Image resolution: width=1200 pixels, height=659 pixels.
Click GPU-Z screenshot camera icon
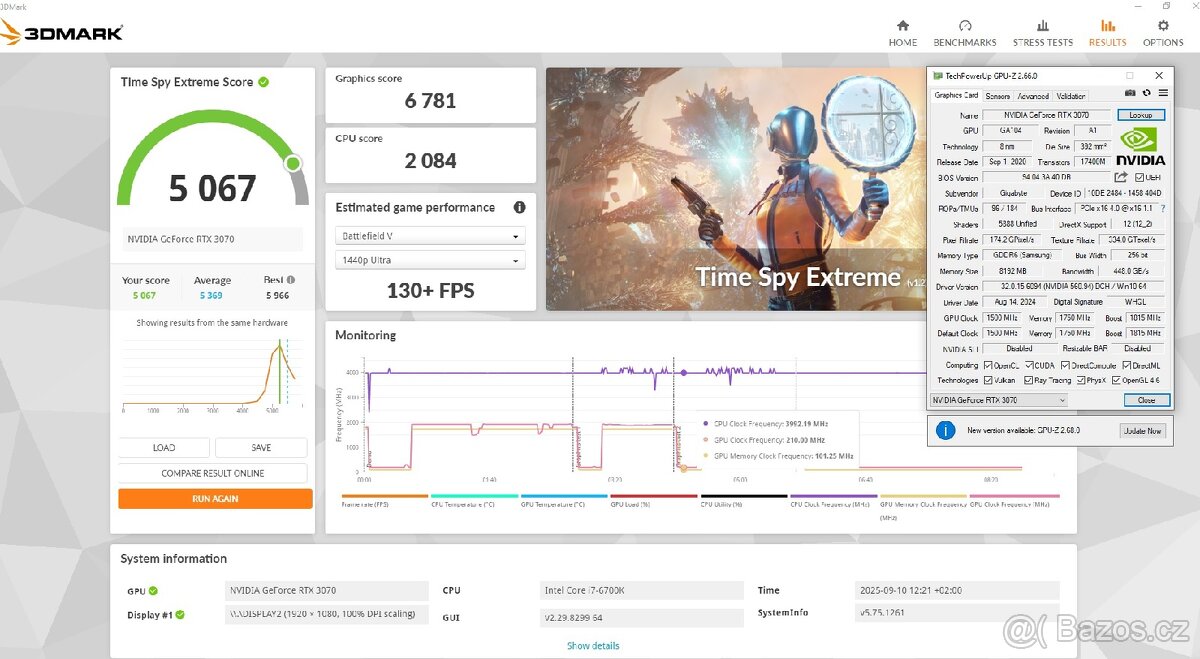(x=1130, y=93)
